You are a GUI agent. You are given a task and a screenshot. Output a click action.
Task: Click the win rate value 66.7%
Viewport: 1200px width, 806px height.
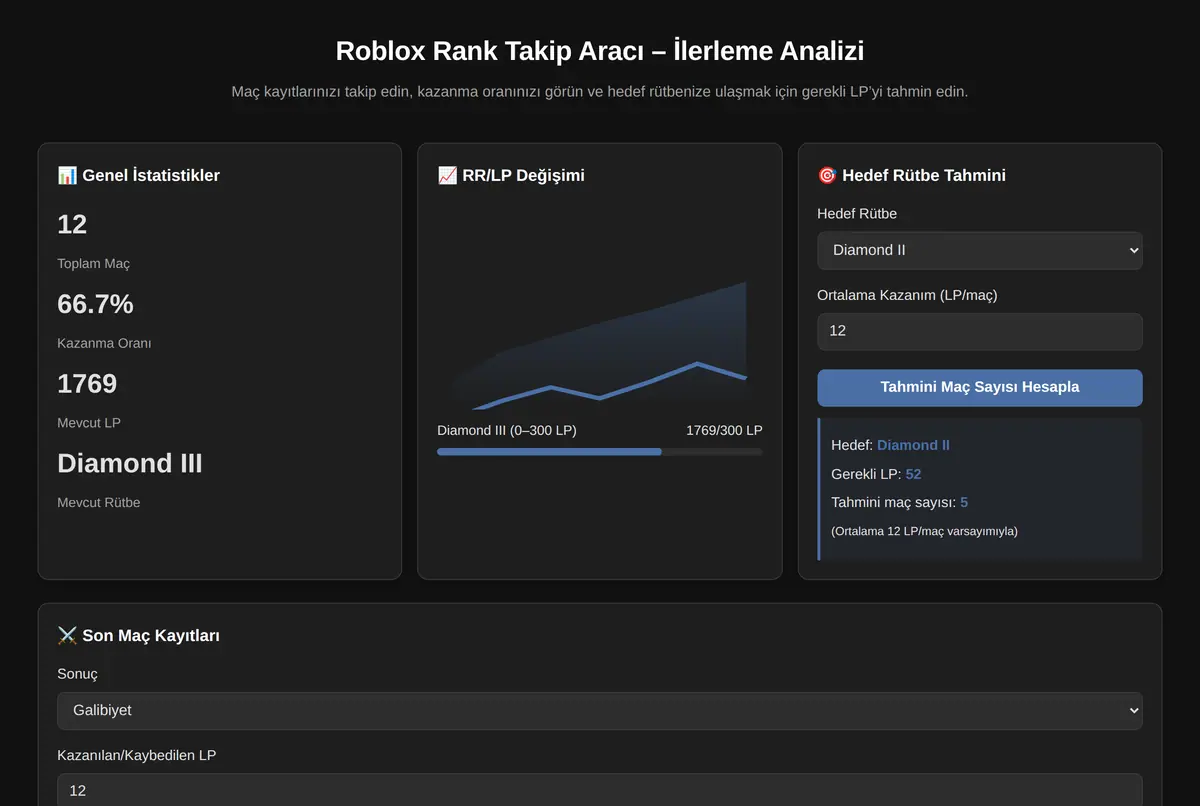click(95, 304)
